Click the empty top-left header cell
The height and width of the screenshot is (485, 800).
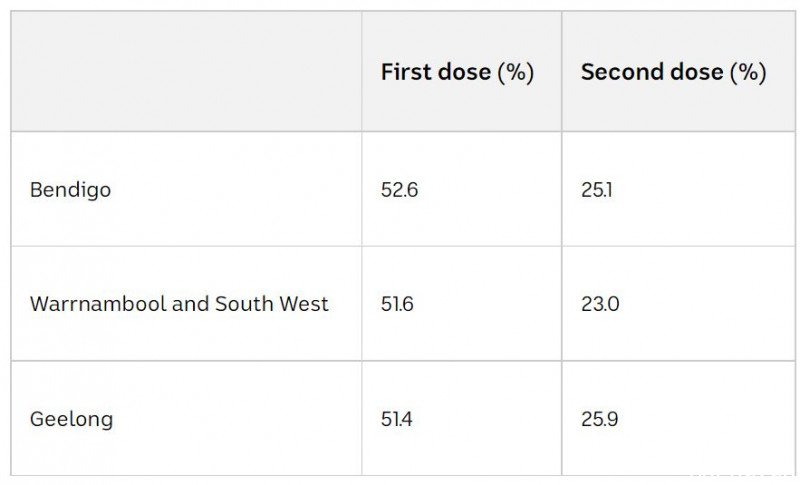point(186,71)
